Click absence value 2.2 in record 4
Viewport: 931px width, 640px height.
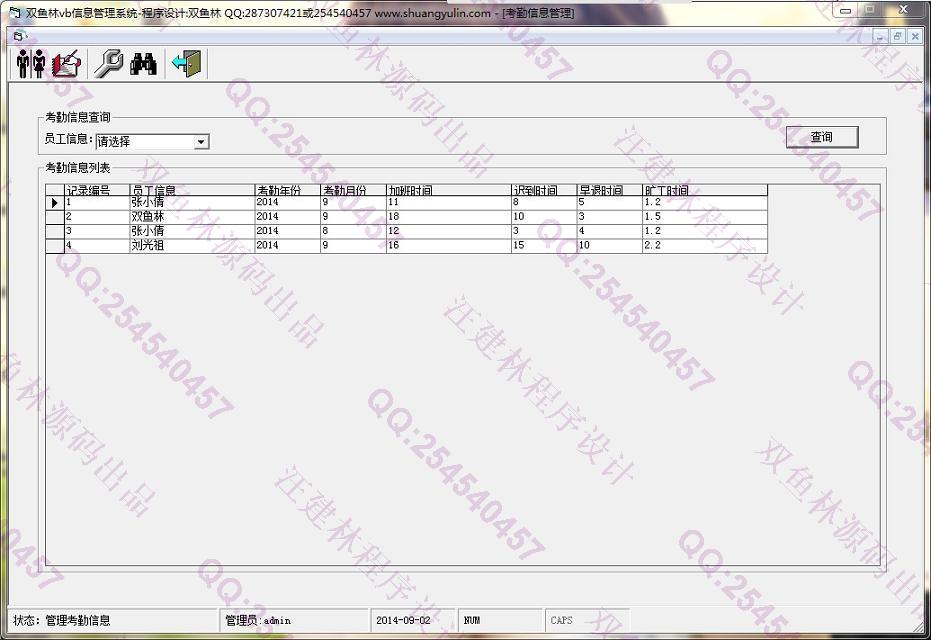tap(705, 246)
